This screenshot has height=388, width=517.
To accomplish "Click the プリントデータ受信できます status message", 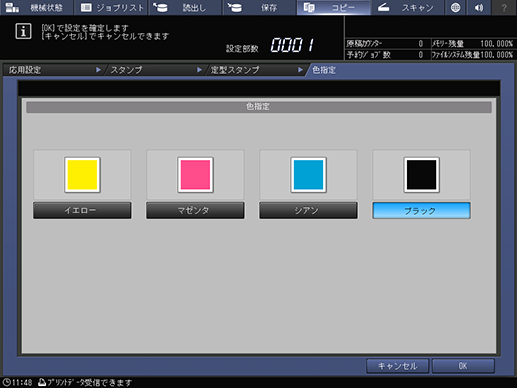I will click(89, 382).
